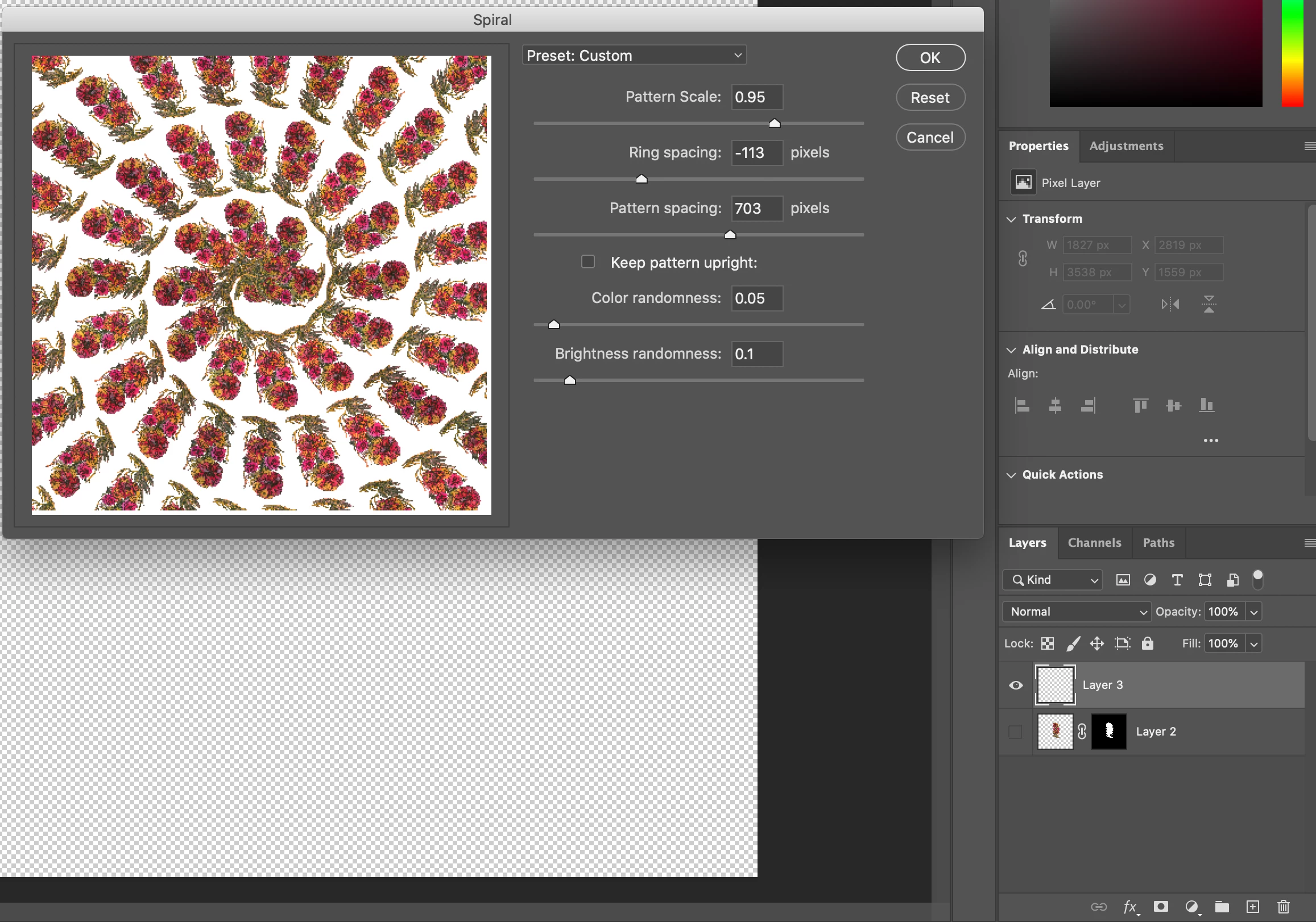Switch to the Adjustments tab
This screenshot has width=1316, height=922.
pos(1125,146)
